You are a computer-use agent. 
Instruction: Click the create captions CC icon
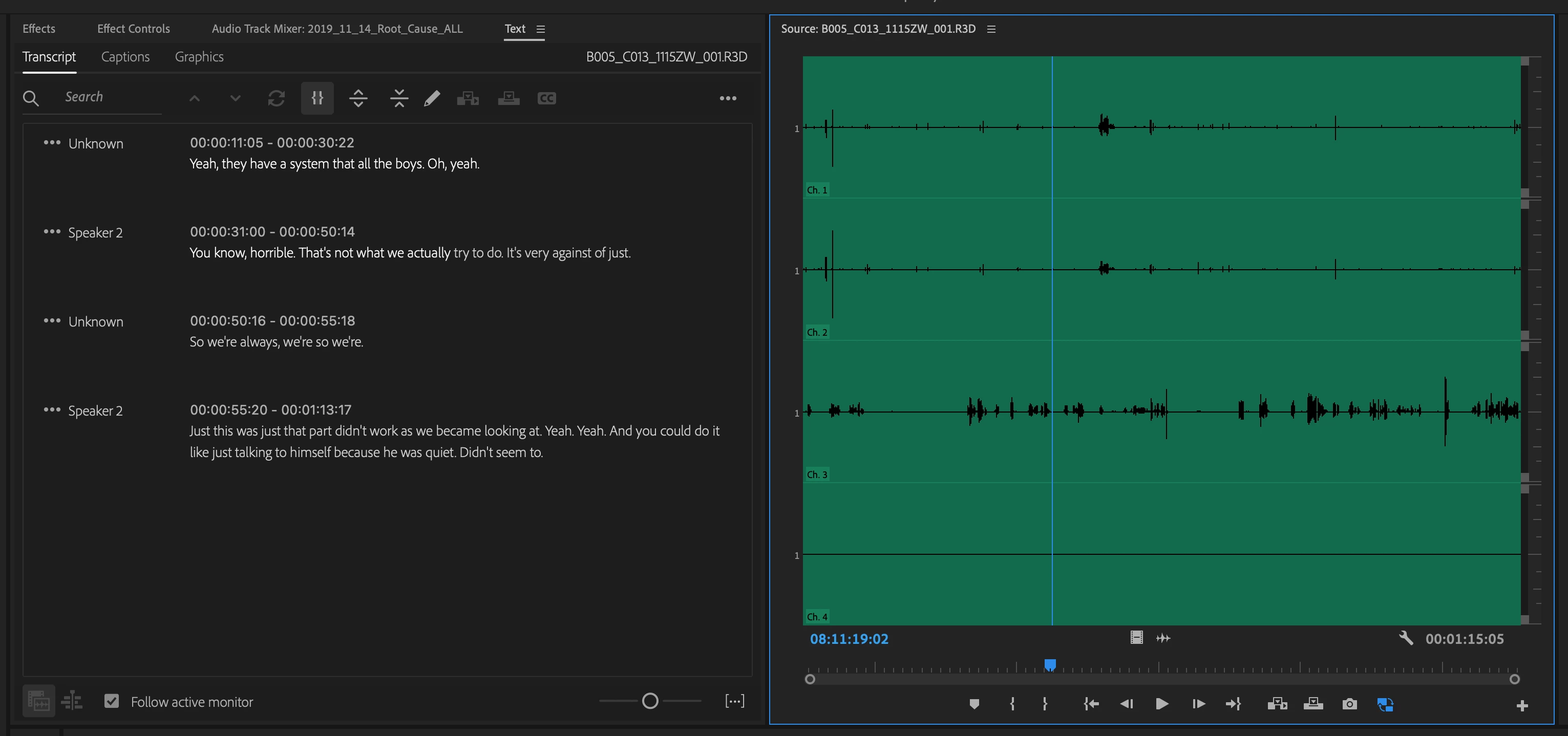tap(546, 98)
